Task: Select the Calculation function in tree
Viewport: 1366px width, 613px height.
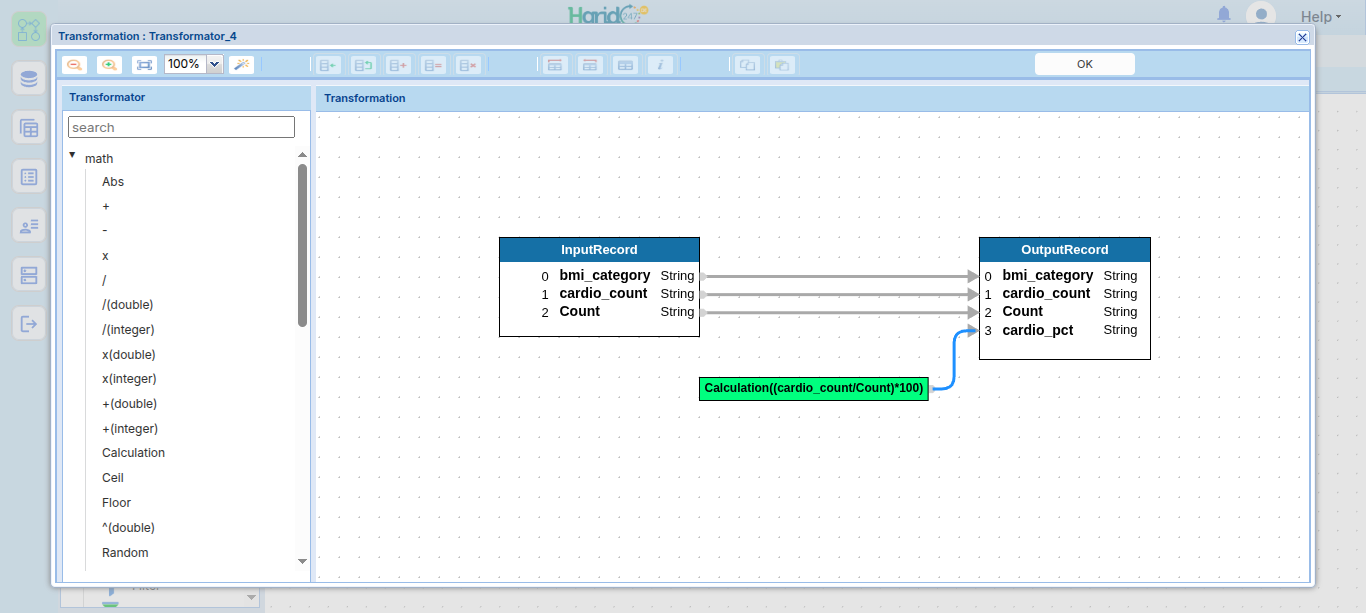Action: pos(133,453)
